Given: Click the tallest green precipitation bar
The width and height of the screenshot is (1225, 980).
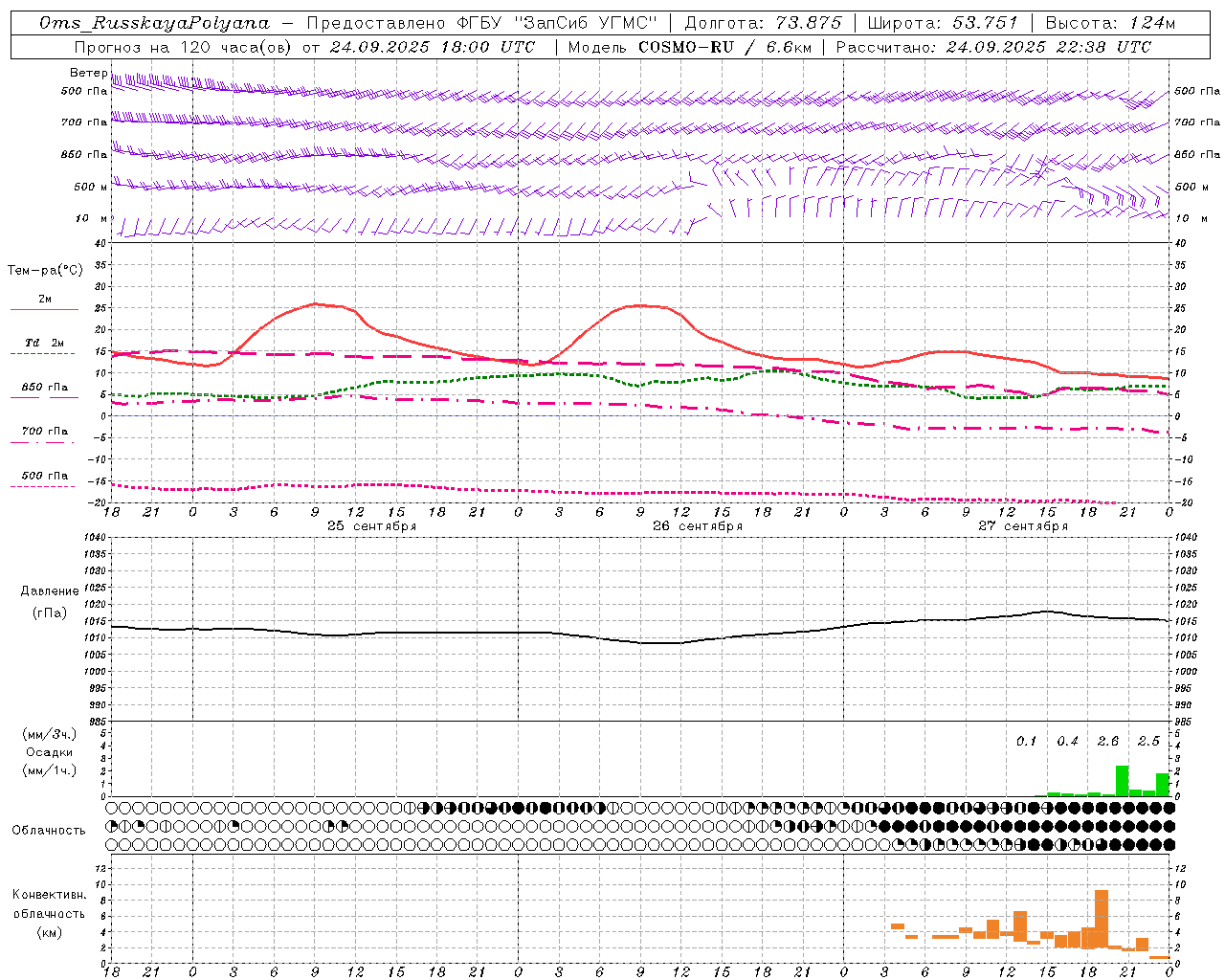Looking at the screenshot, I should click(x=1122, y=781).
